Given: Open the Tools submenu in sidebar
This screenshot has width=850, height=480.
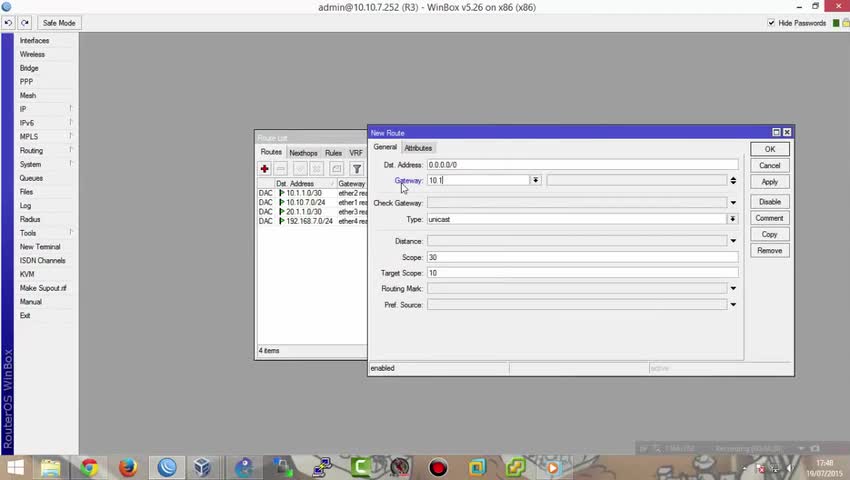Looking at the screenshot, I should pos(44,233).
